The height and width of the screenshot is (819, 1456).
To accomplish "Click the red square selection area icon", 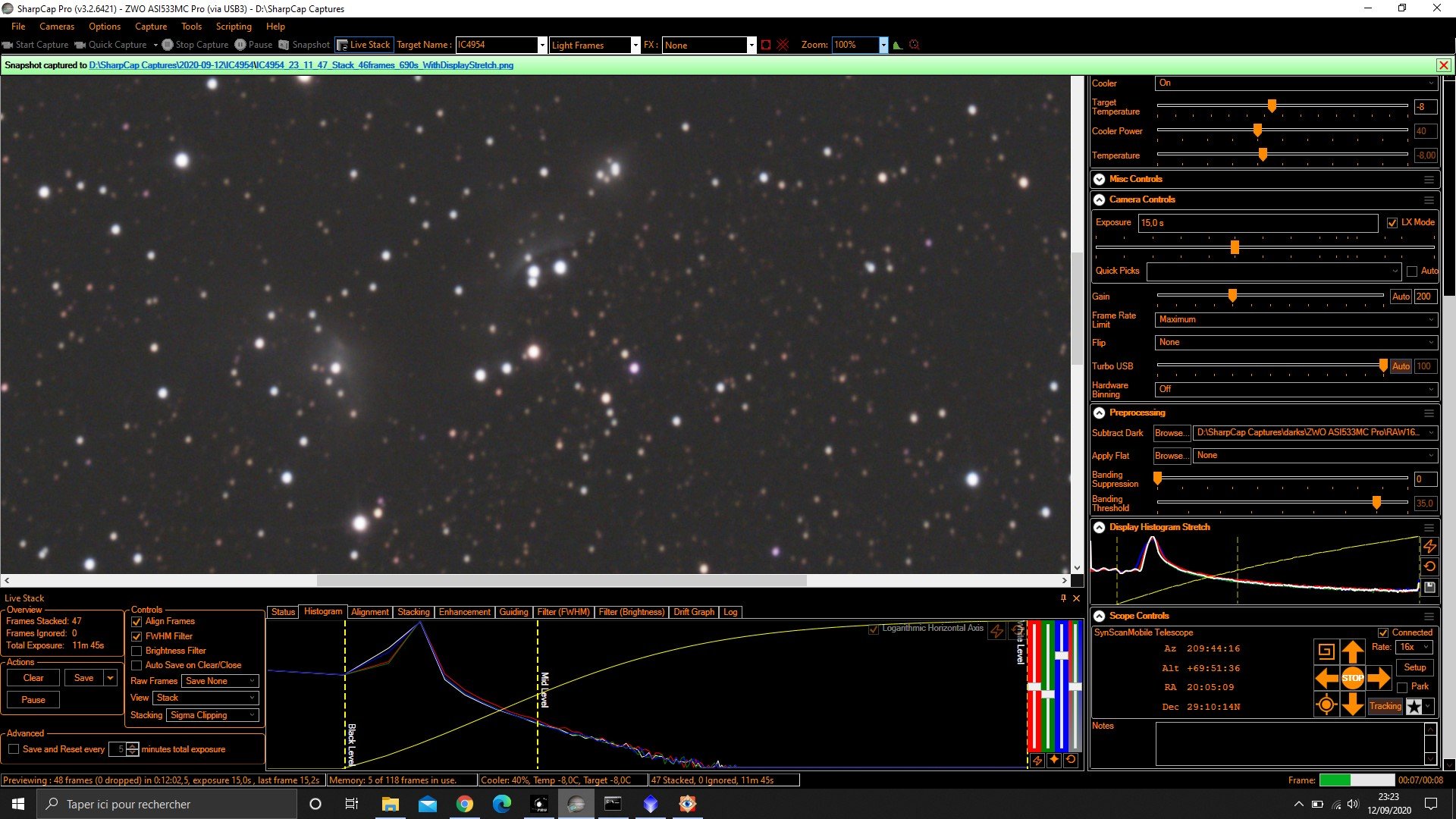I will pos(766,45).
